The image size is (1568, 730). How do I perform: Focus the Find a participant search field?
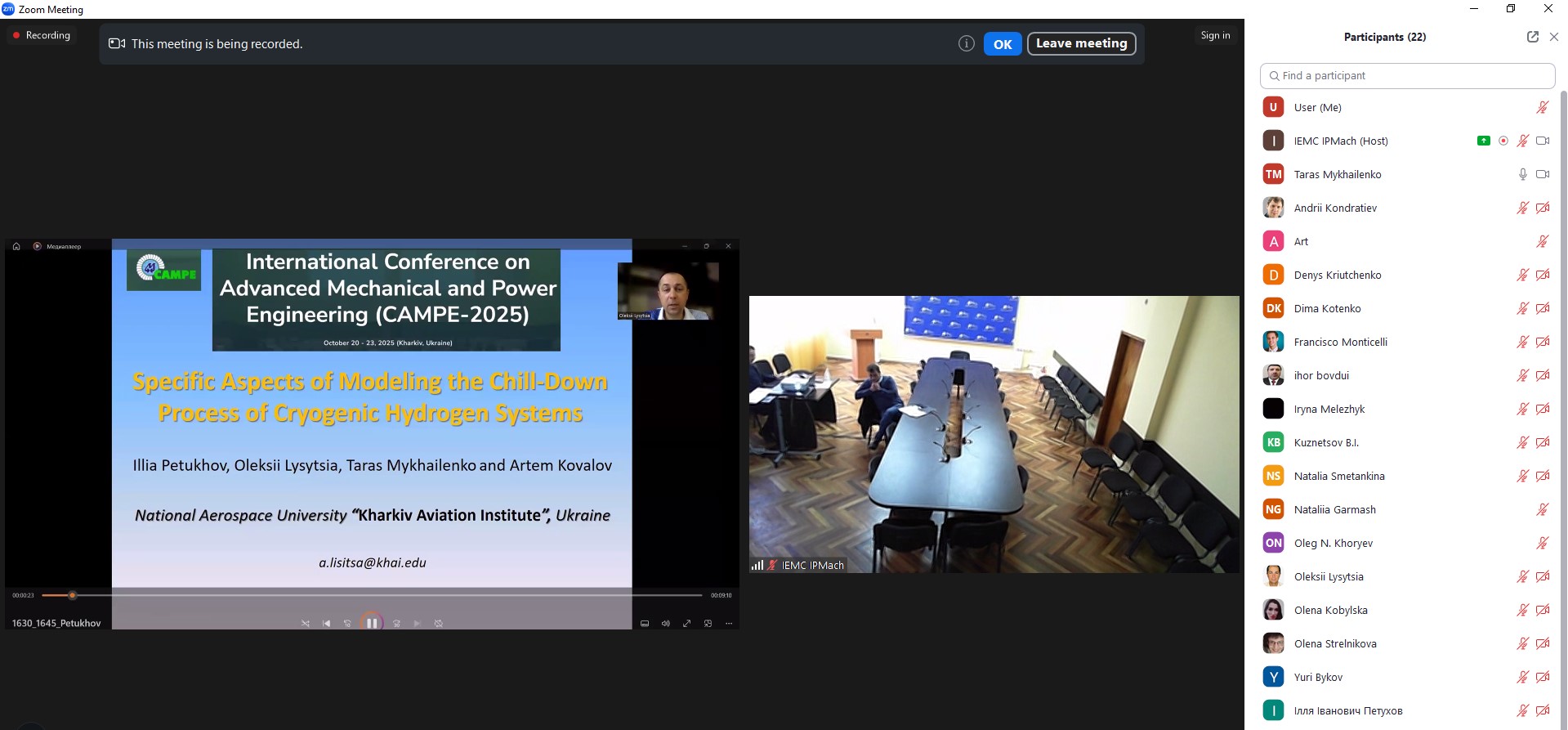tap(1407, 75)
